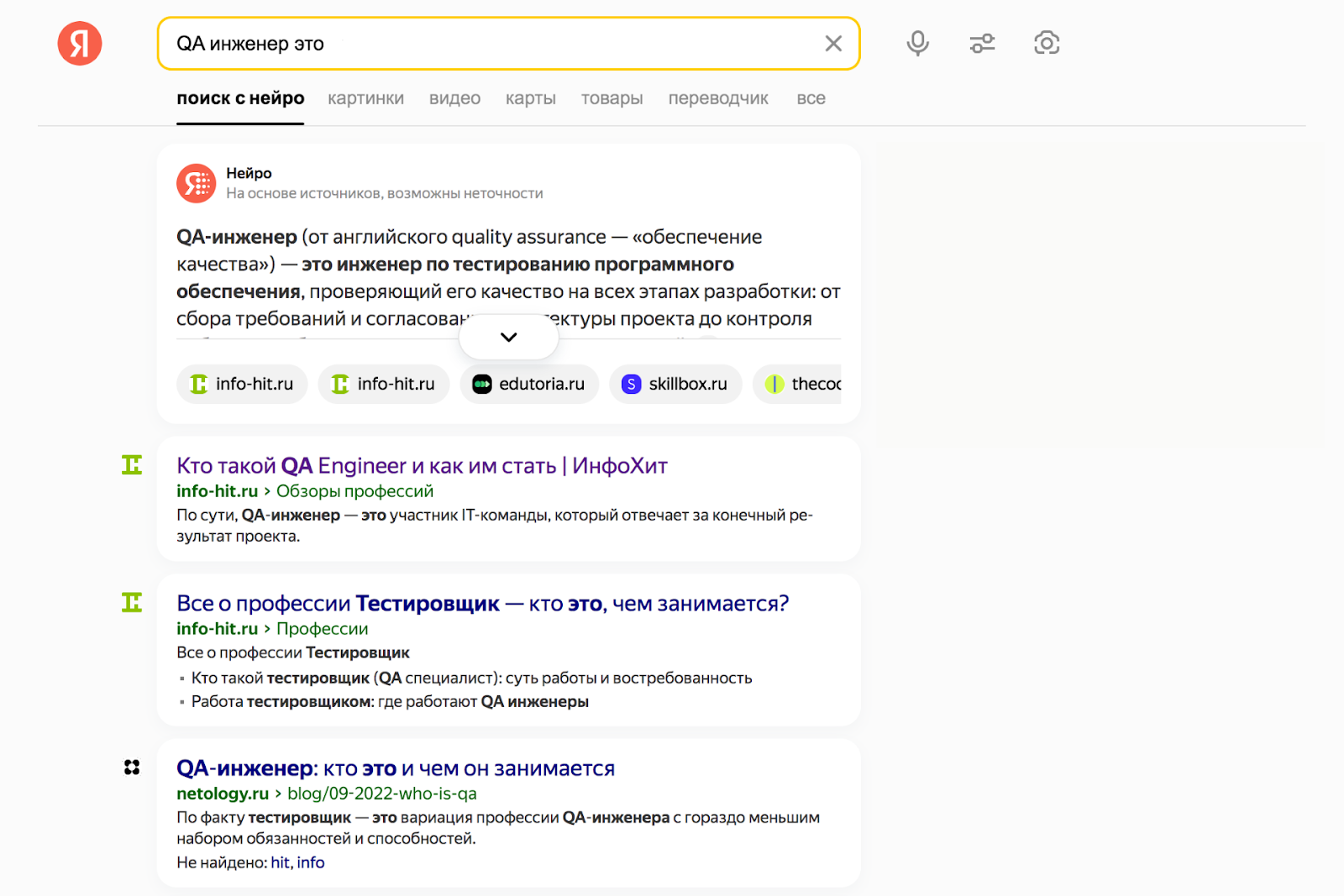Open 'Обзоры профессий' breadcrumb link
The image size is (1344, 896).
point(354,491)
